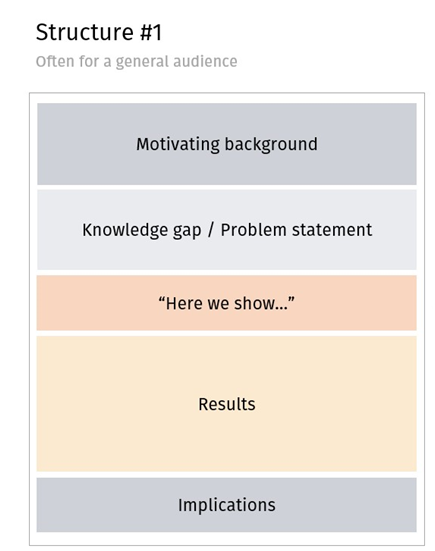
Task: Click the word "Motivating" in the first block
Action: pyautogui.click(x=178, y=144)
